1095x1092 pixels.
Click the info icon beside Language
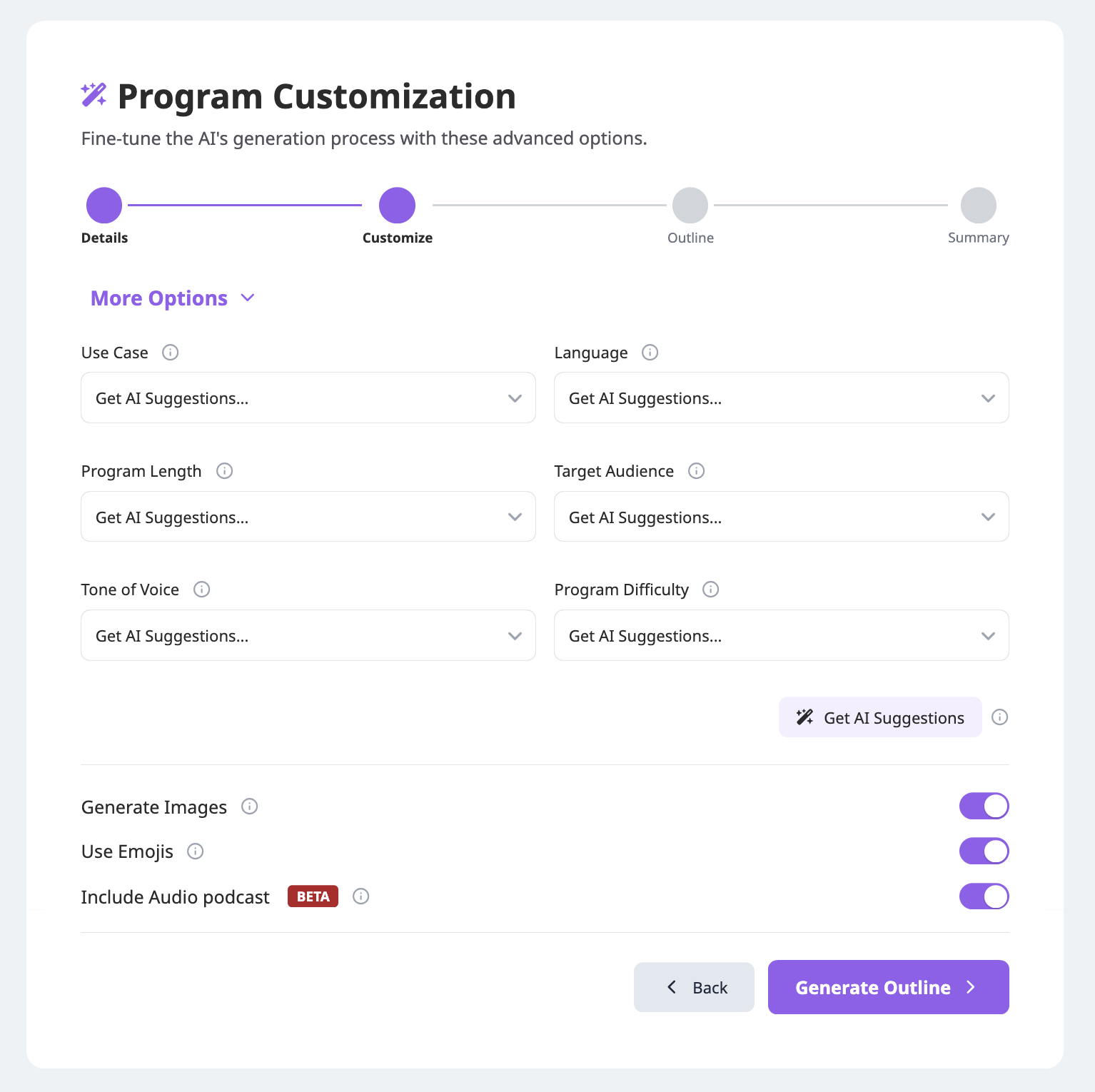650,353
